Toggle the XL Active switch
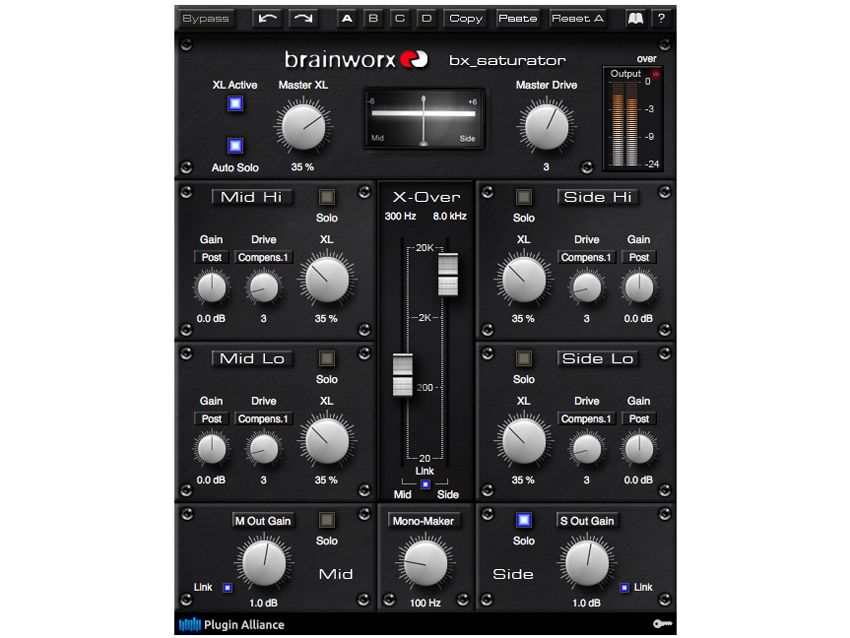The width and height of the screenshot is (850, 638). [x=235, y=103]
